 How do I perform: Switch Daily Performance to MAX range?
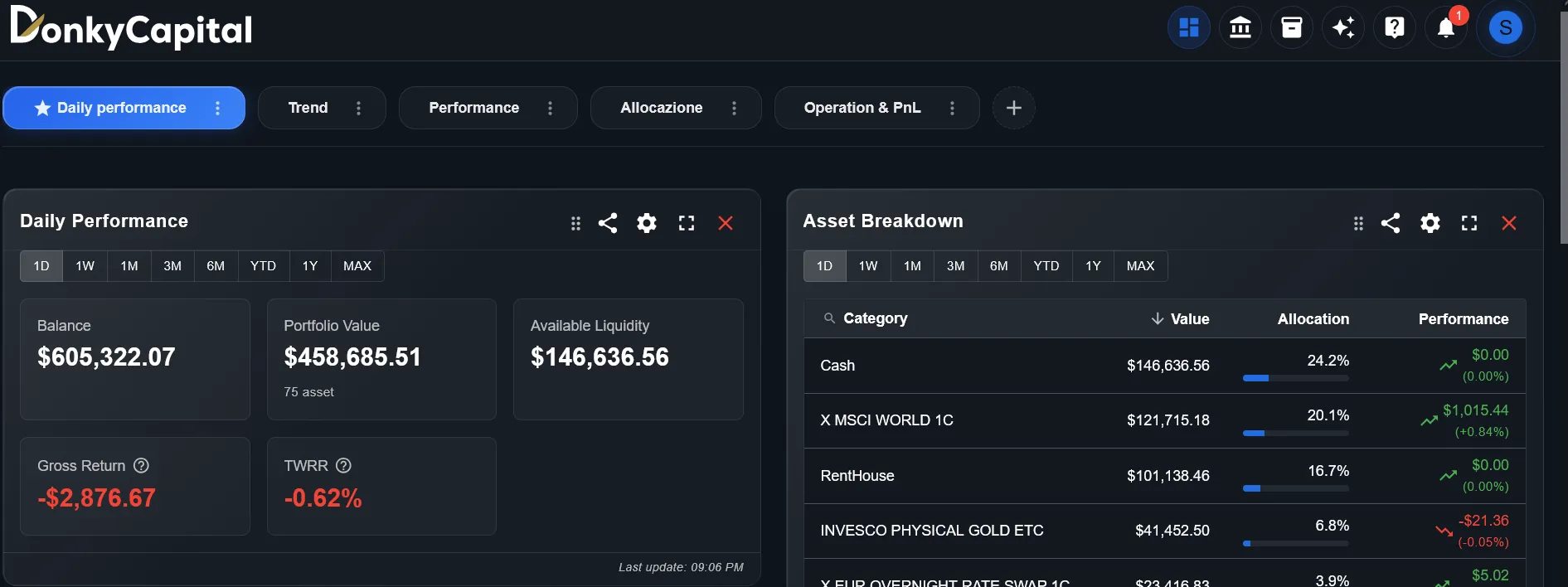tap(357, 266)
